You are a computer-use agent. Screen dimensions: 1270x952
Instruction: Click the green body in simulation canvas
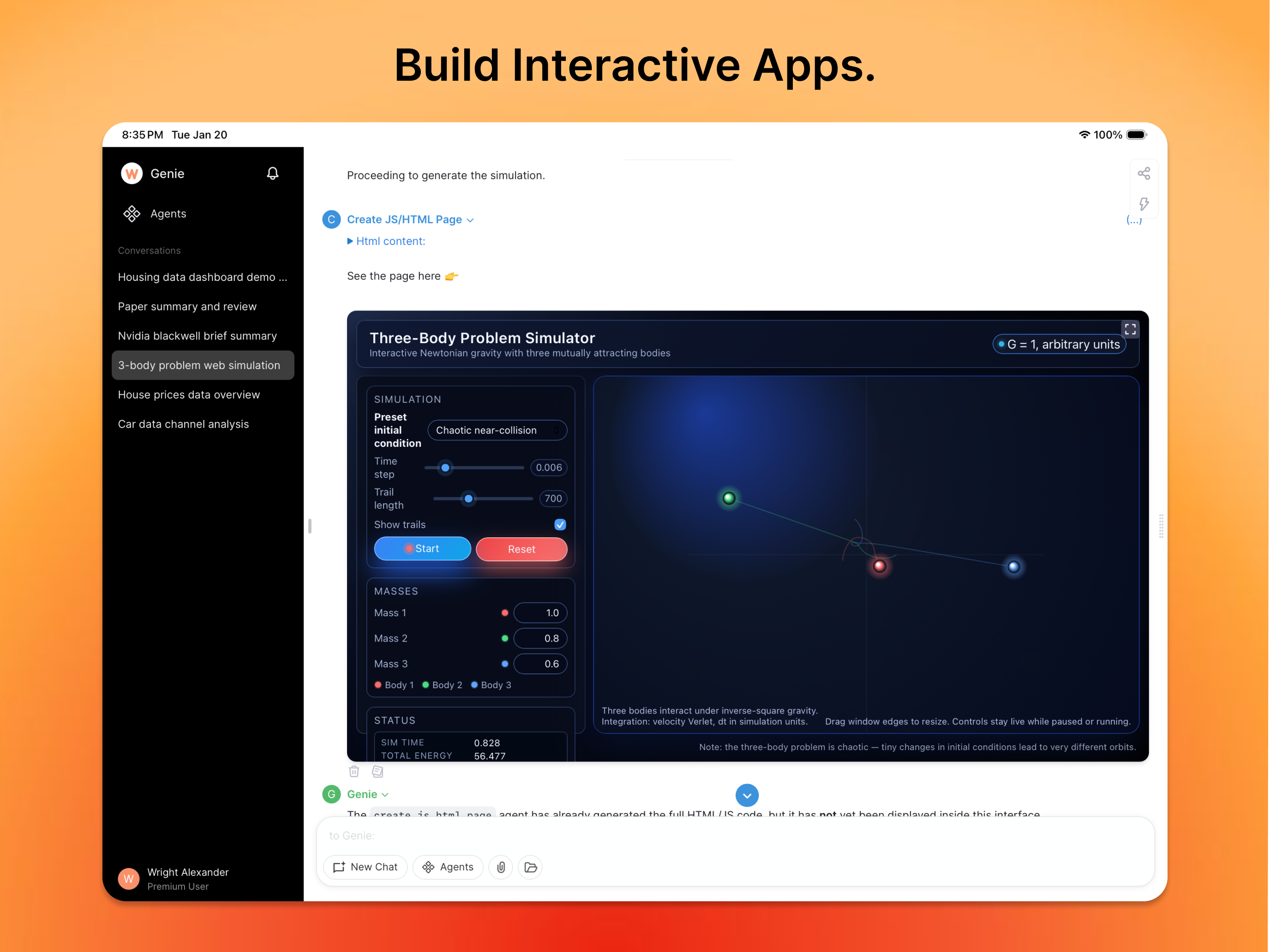[729, 498]
